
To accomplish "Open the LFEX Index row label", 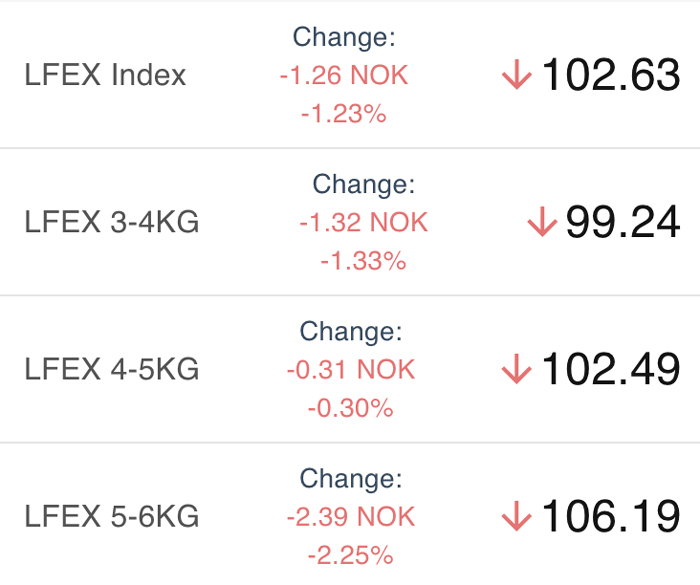I will [x=105, y=75].
